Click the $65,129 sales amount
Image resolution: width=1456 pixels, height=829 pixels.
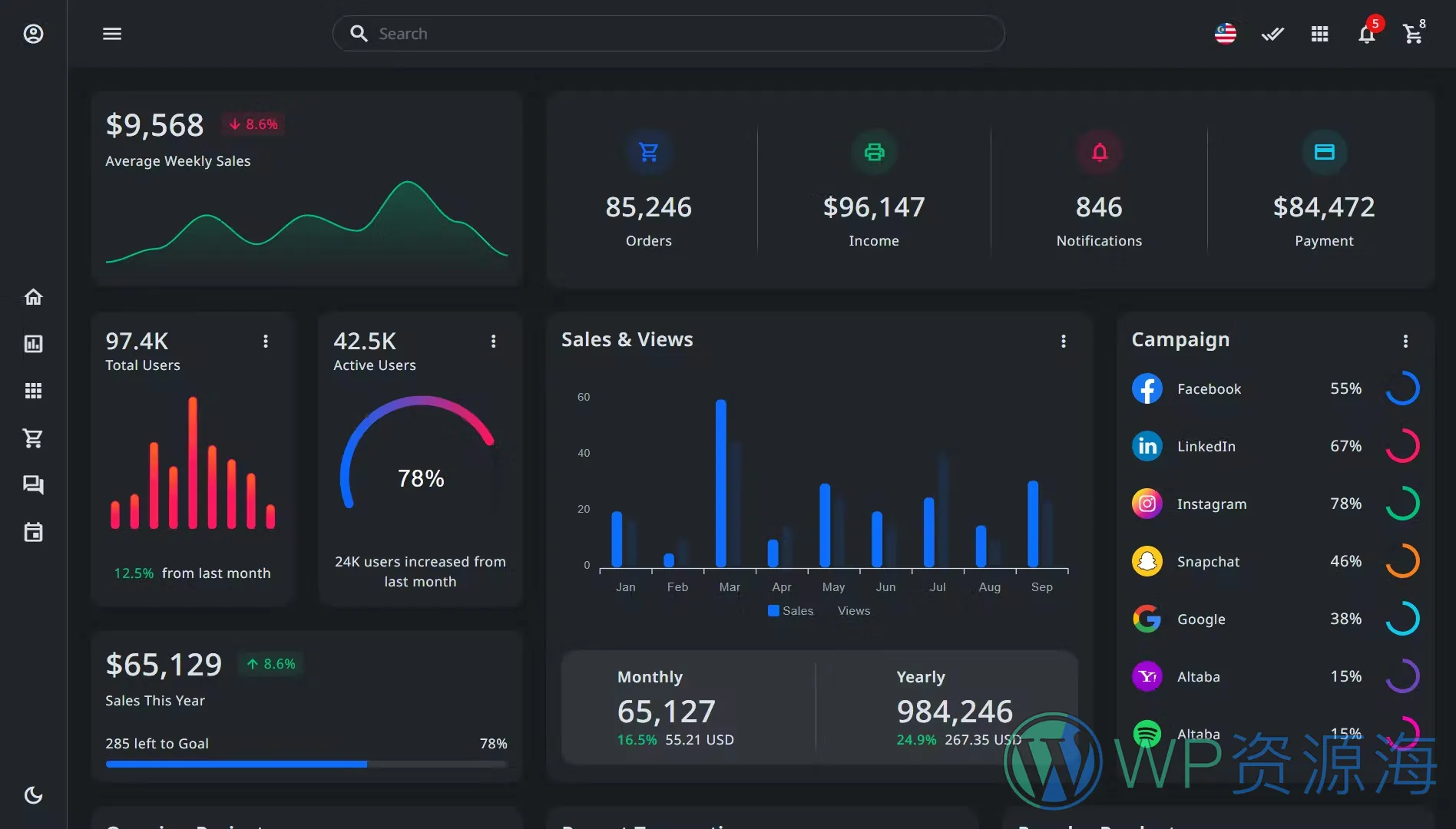pyautogui.click(x=164, y=665)
